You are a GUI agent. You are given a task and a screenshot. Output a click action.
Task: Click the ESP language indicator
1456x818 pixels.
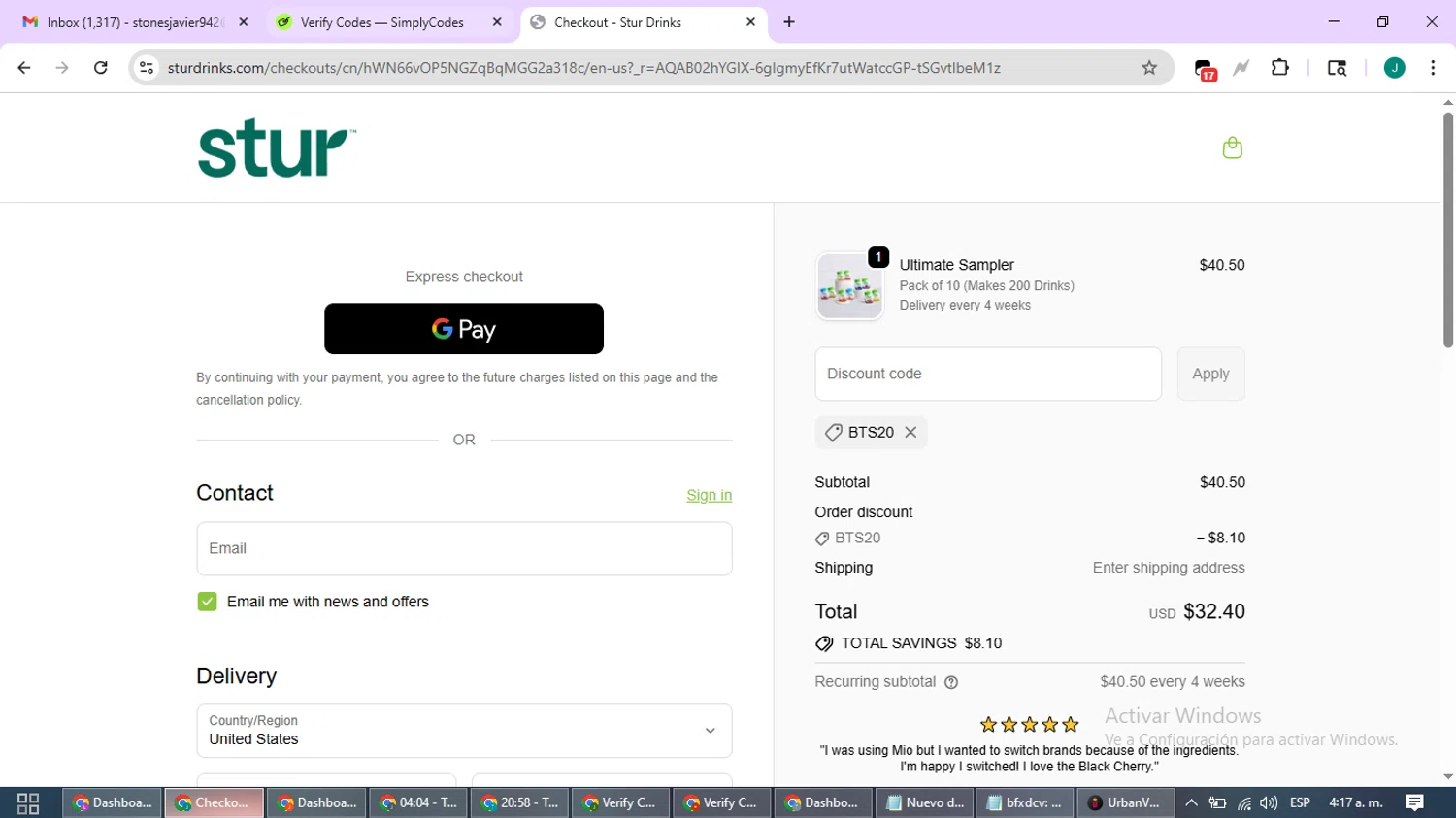coord(1300,803)
